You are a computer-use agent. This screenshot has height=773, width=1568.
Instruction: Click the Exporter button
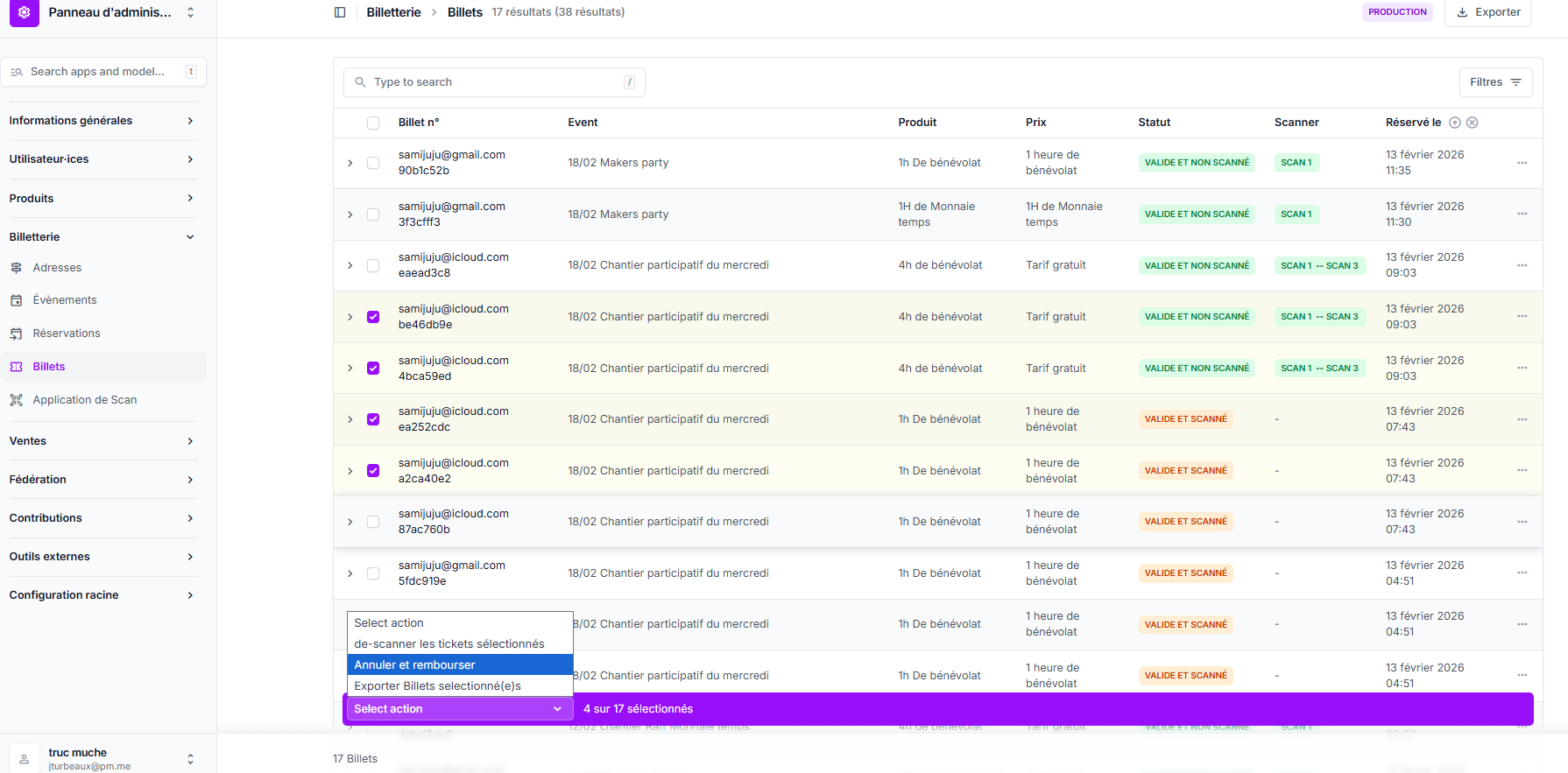click(1487, 12)
